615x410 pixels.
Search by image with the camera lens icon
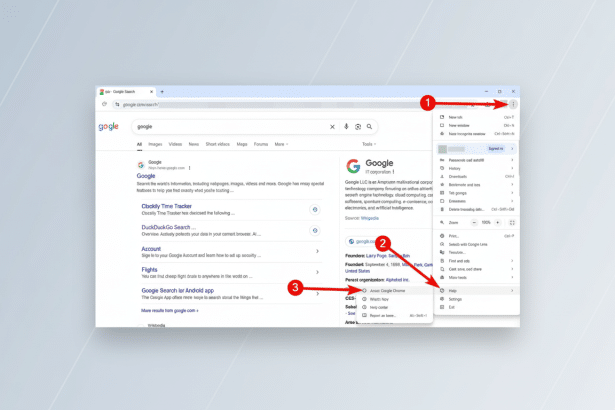point(358,127)
